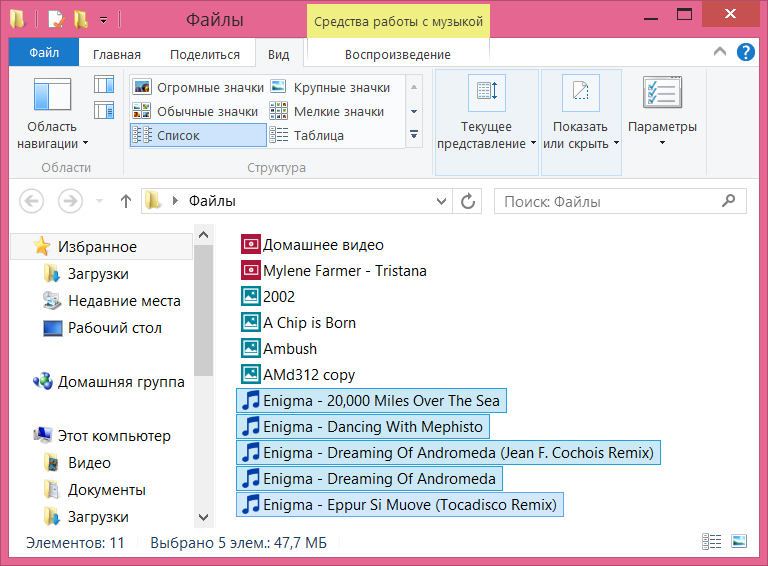Open Help via the question mark icon
The image size is (768, 566).
[x=745, y=52]
